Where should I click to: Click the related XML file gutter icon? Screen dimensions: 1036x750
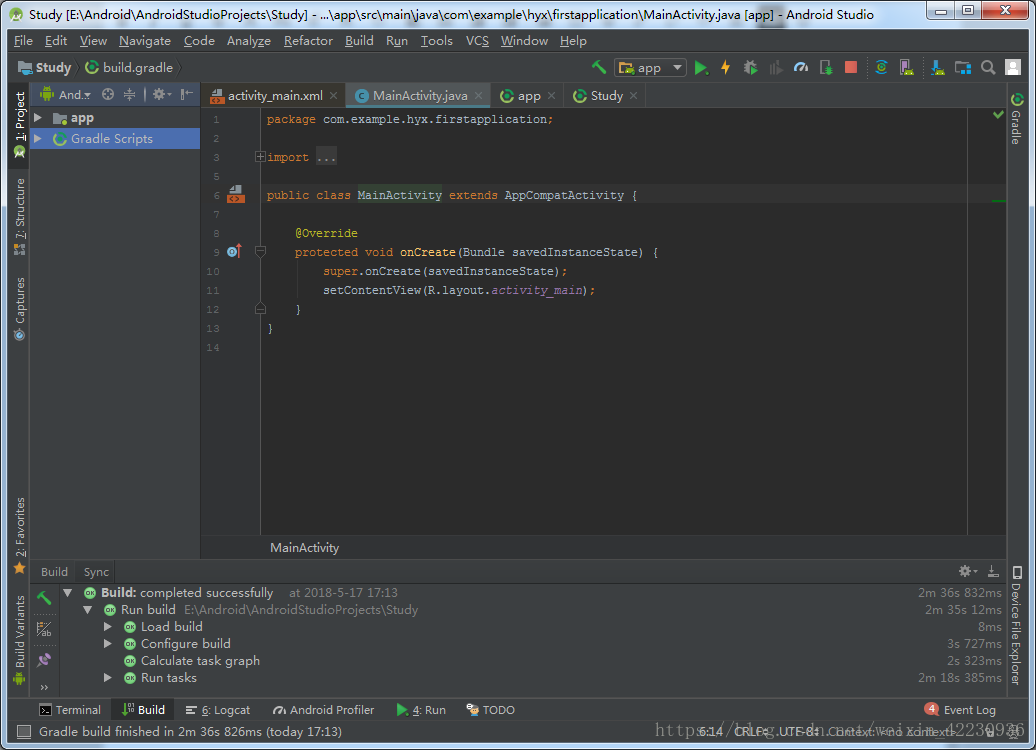pyautogui.click(x=236, y=194)
